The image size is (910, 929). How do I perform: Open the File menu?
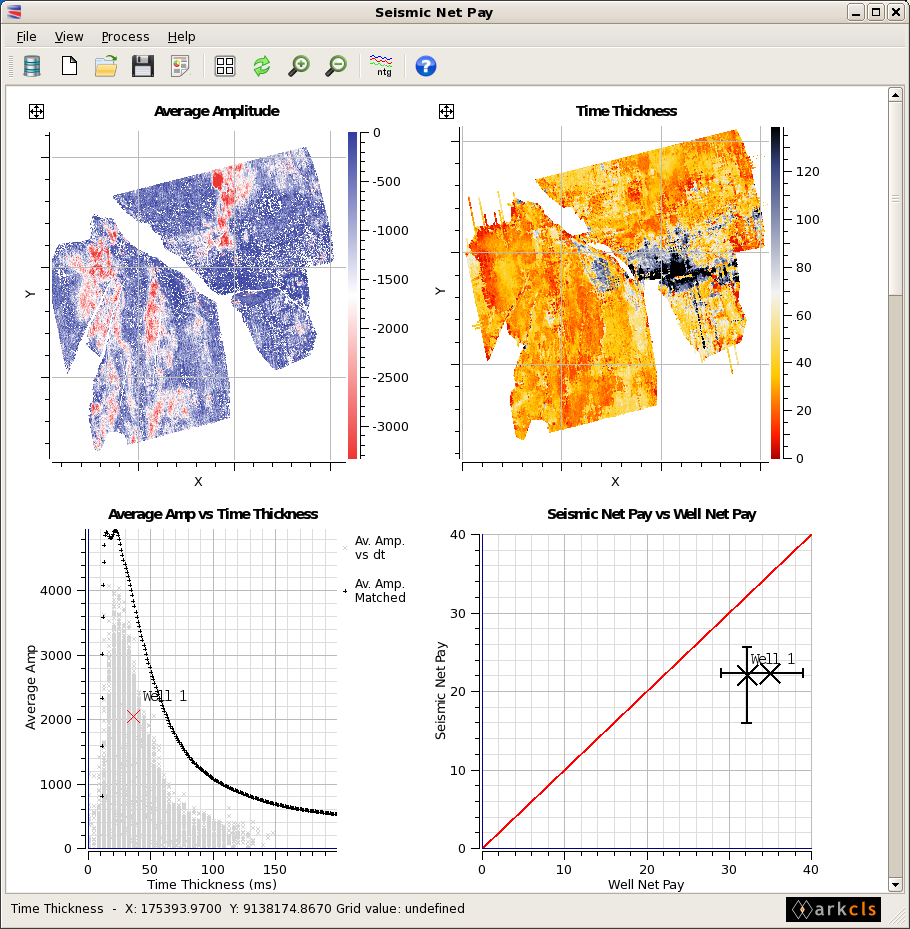(26, 36)
